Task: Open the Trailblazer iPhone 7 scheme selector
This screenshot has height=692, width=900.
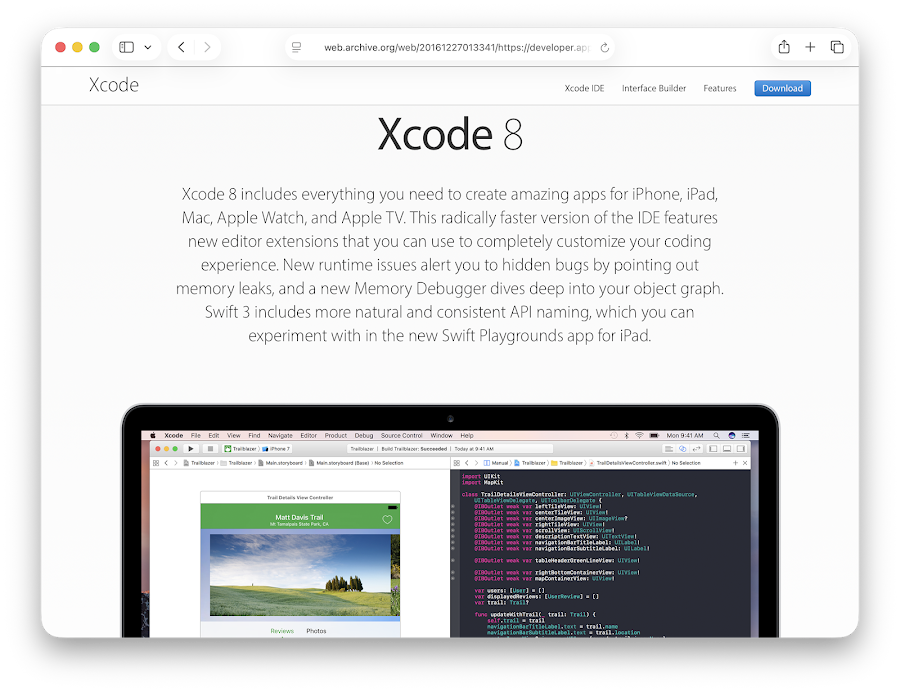Action: (x=257, y=449)
